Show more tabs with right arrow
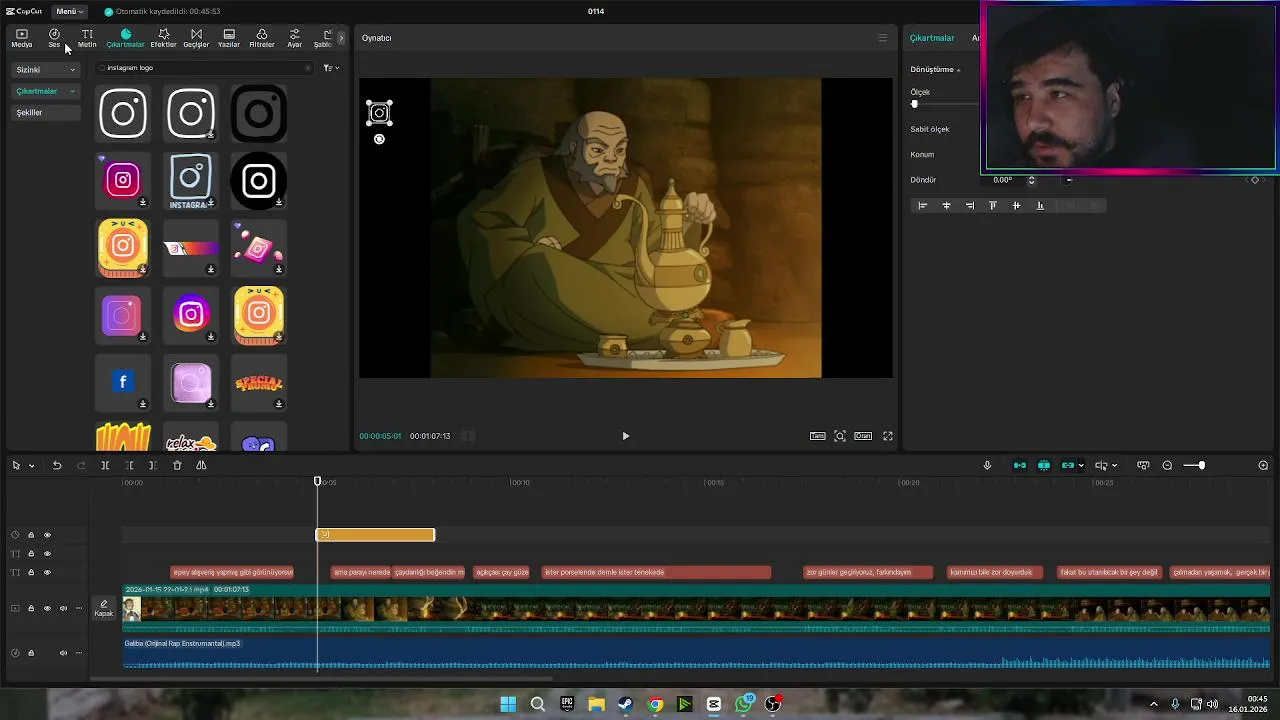The width and height of the screenshot is (1280, 720). click(341, 38)
